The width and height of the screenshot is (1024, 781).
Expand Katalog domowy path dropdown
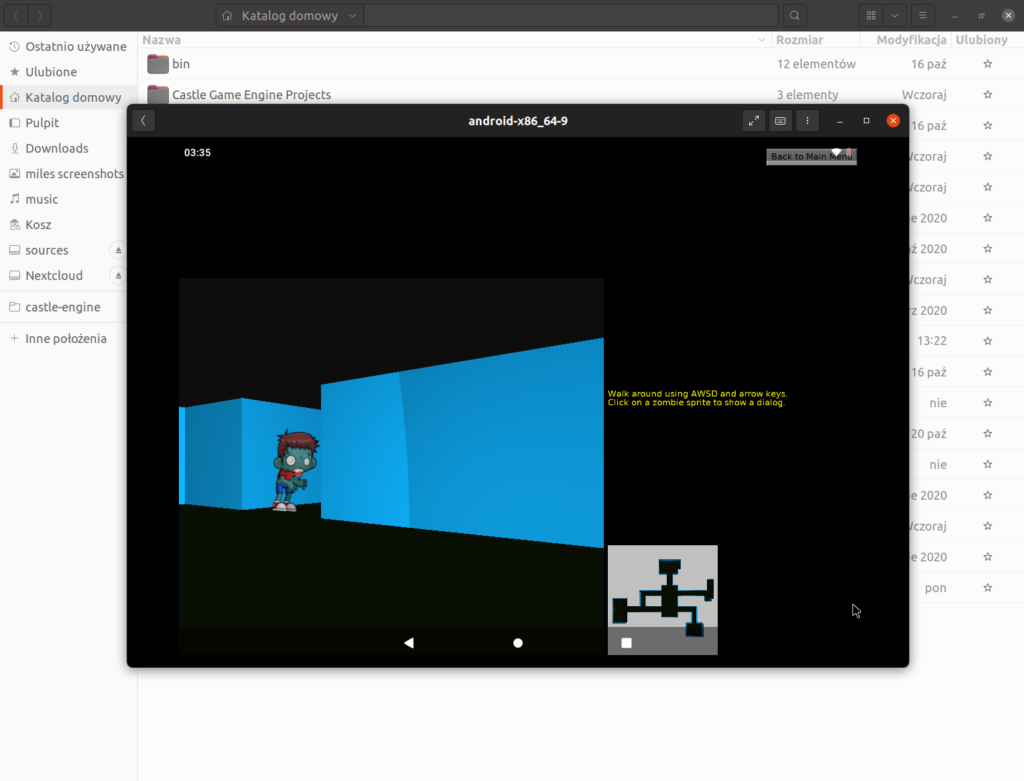pyautogui.click(x=352, y=16)
